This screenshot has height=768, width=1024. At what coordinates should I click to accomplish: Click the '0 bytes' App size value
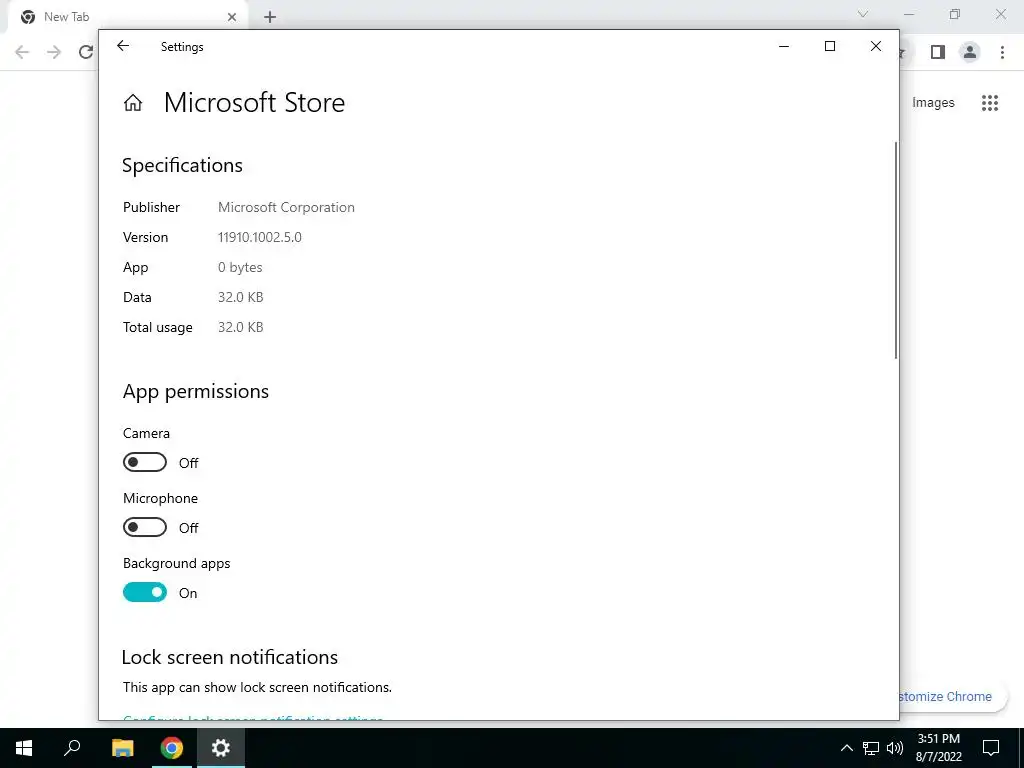240,267
